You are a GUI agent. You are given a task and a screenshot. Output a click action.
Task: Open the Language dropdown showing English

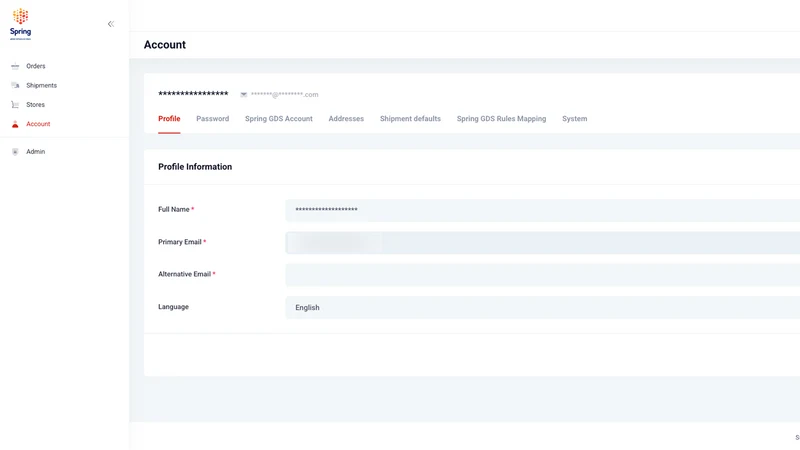coord(542,308)
